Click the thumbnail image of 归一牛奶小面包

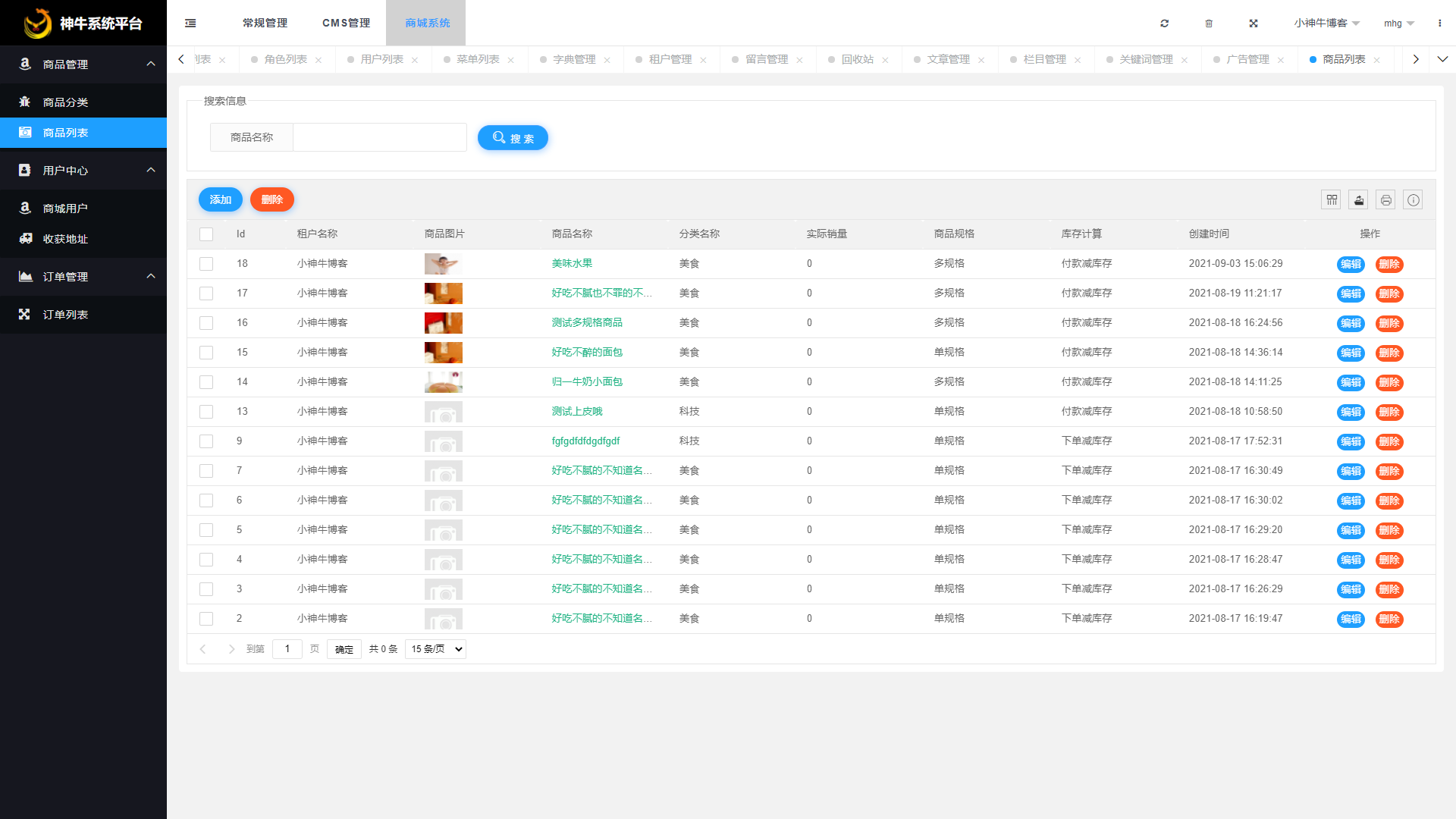point(443,381)
